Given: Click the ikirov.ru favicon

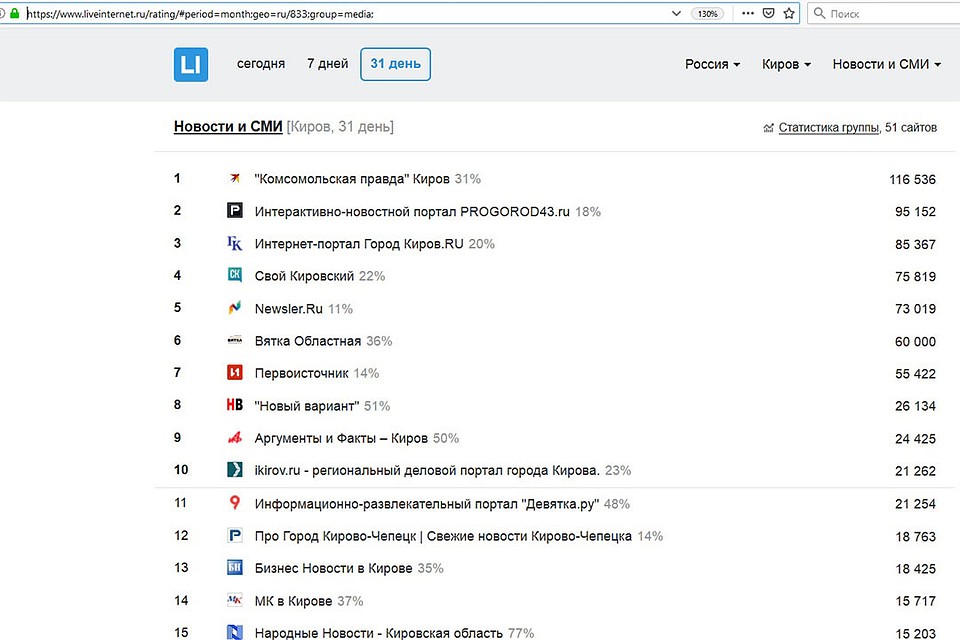Looking at the screenshot, I should (x=234, y=470).
